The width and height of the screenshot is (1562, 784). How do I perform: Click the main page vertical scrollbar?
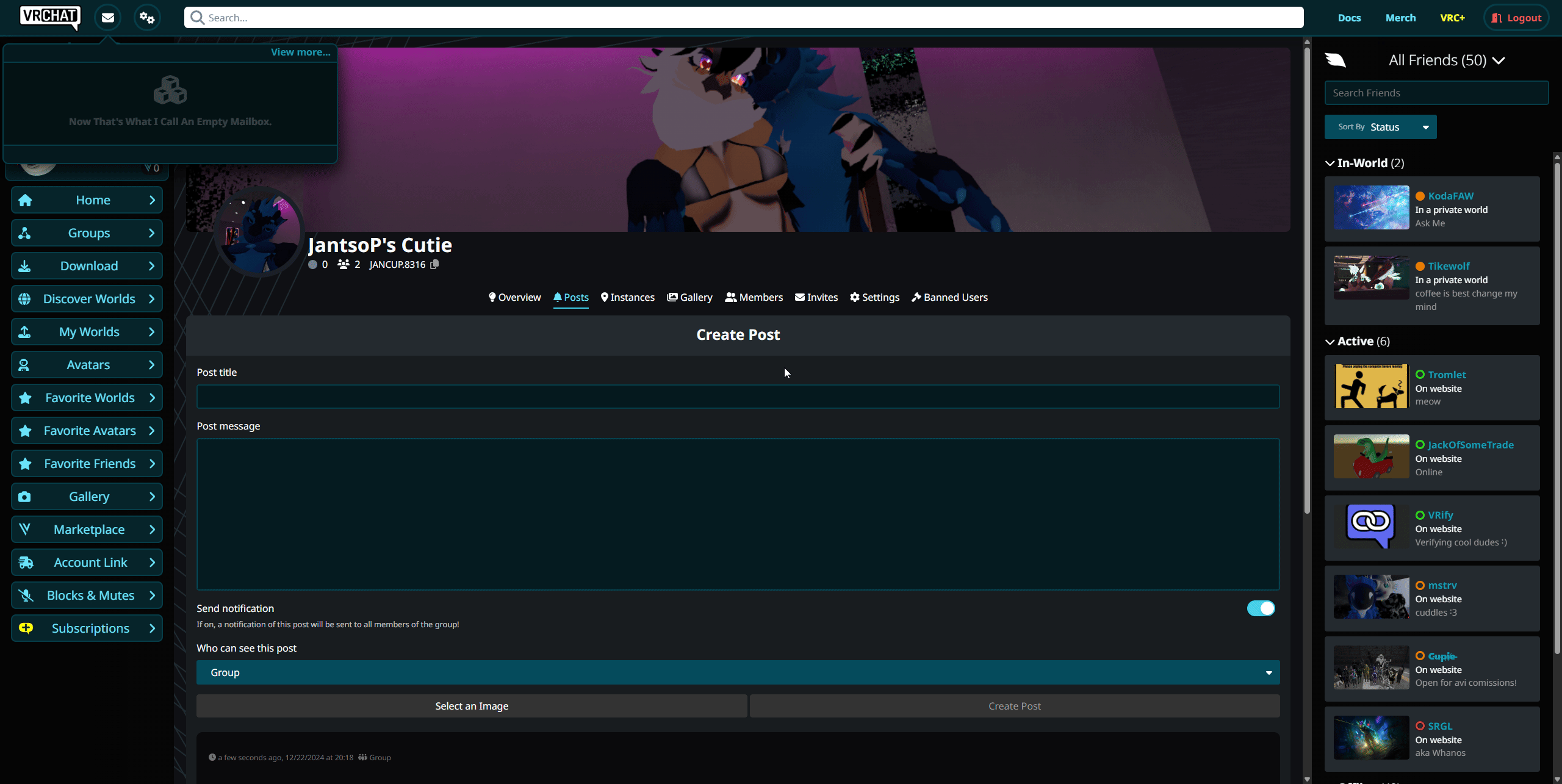tap(1307, 281)
